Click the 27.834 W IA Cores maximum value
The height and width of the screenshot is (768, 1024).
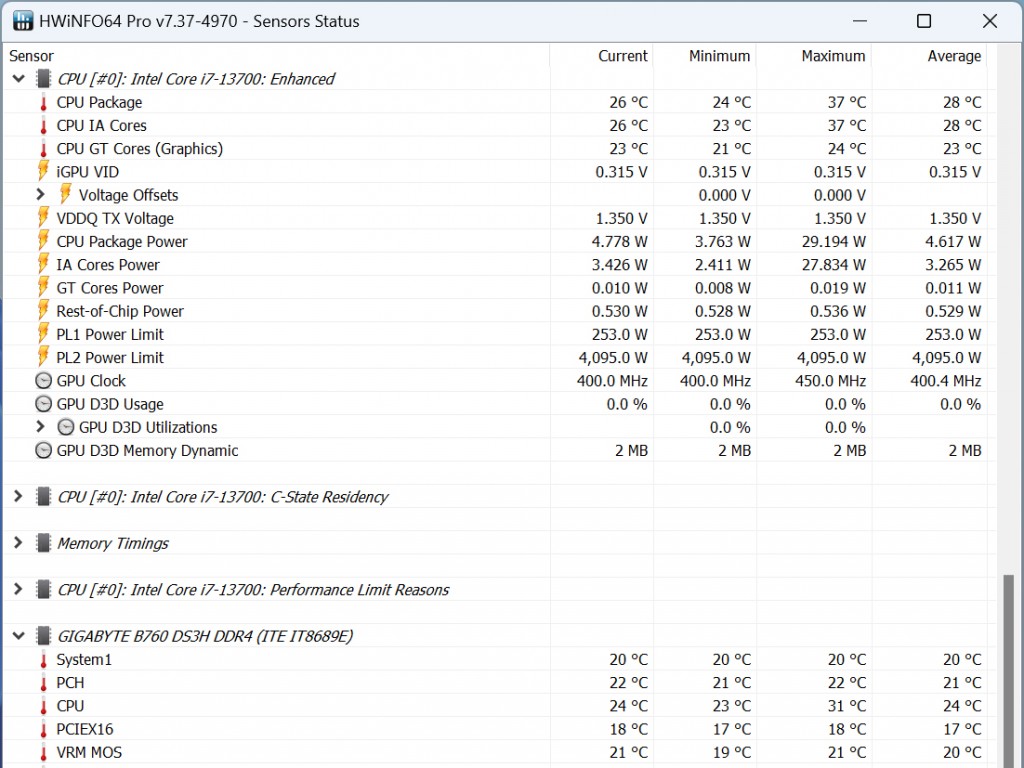click(833, 264)
